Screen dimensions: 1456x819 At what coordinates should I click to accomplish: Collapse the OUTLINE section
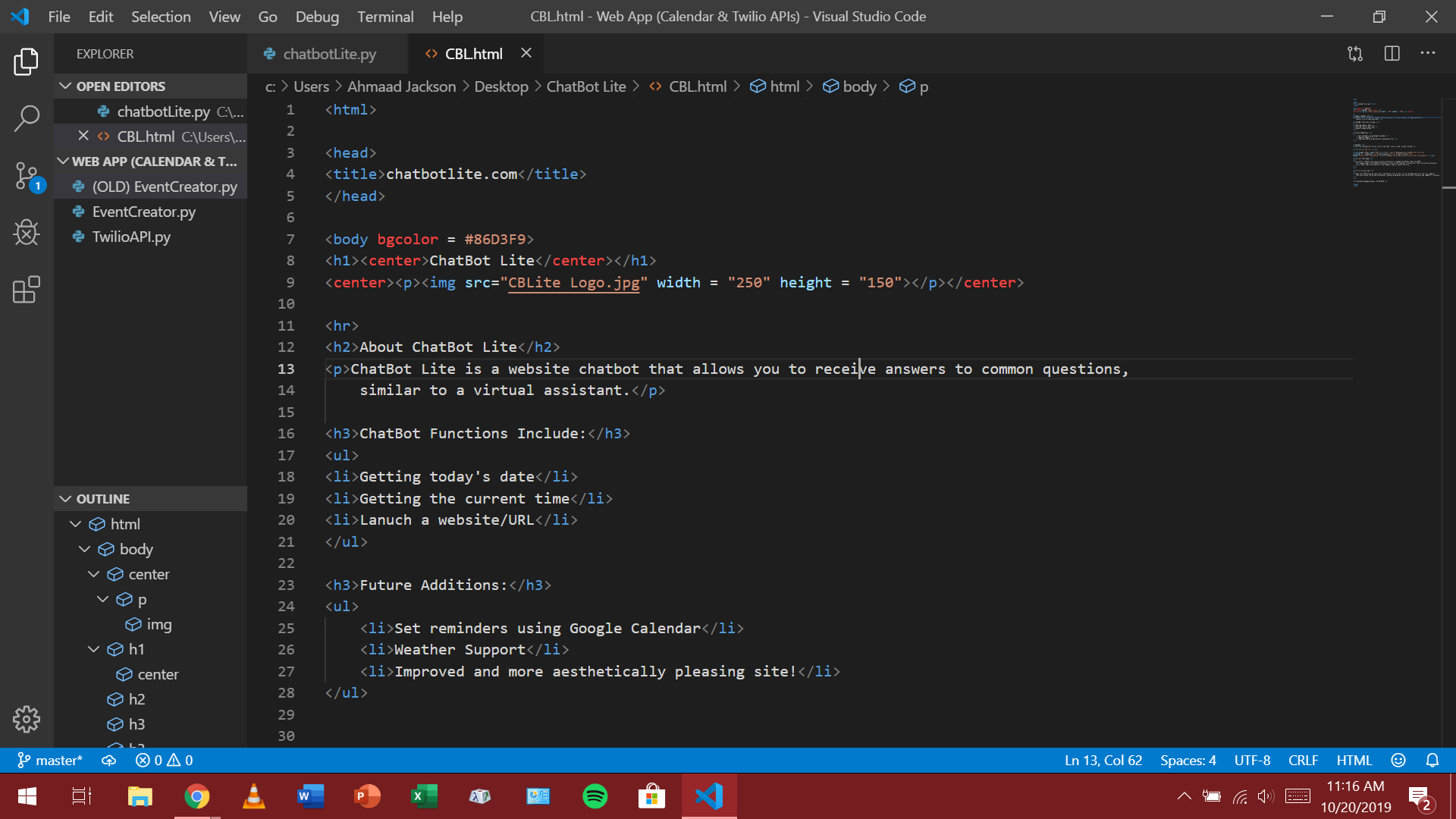tap(66, 499)
